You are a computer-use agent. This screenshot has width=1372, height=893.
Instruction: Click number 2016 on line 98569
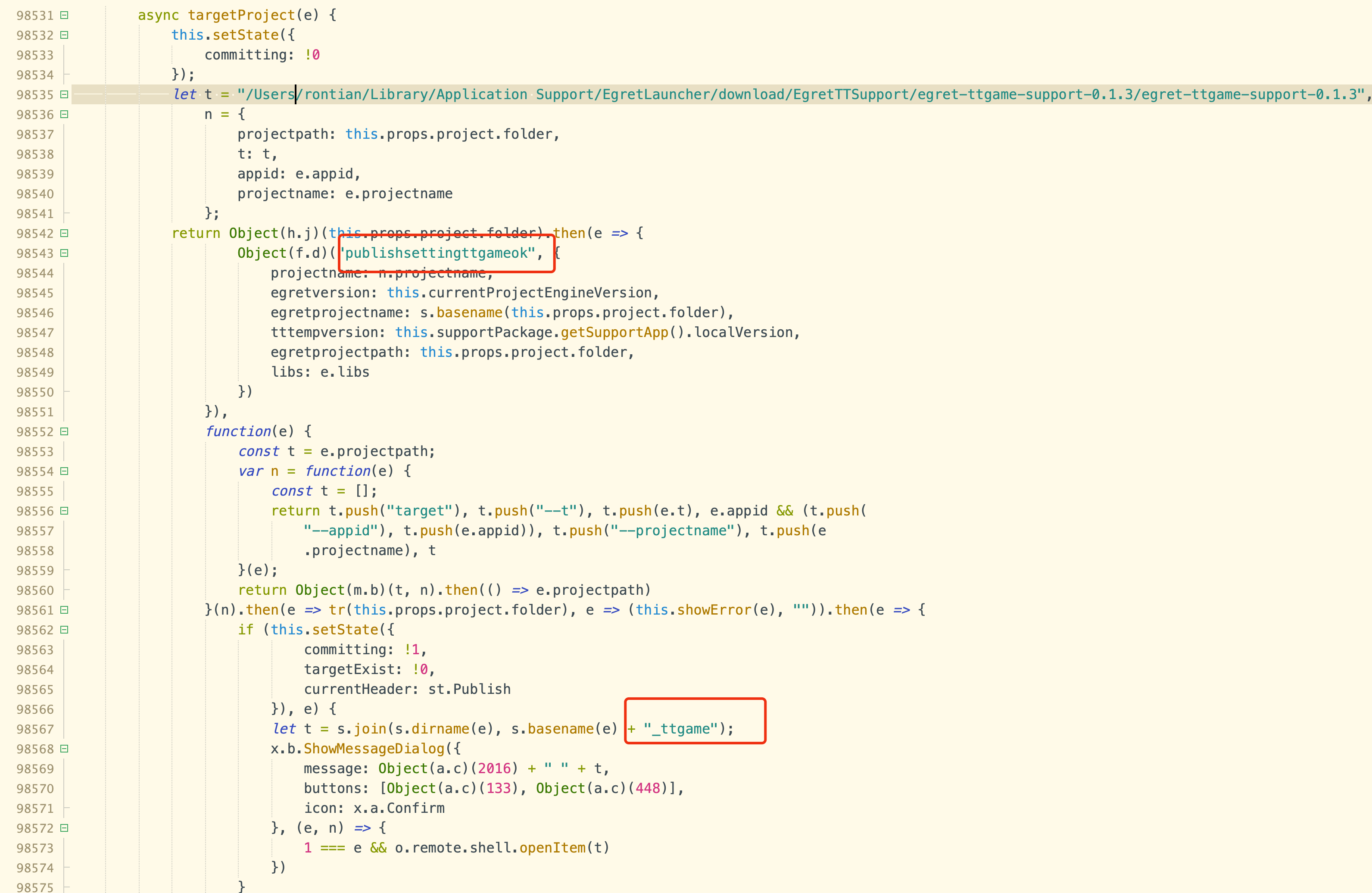[x=494, y=768]
